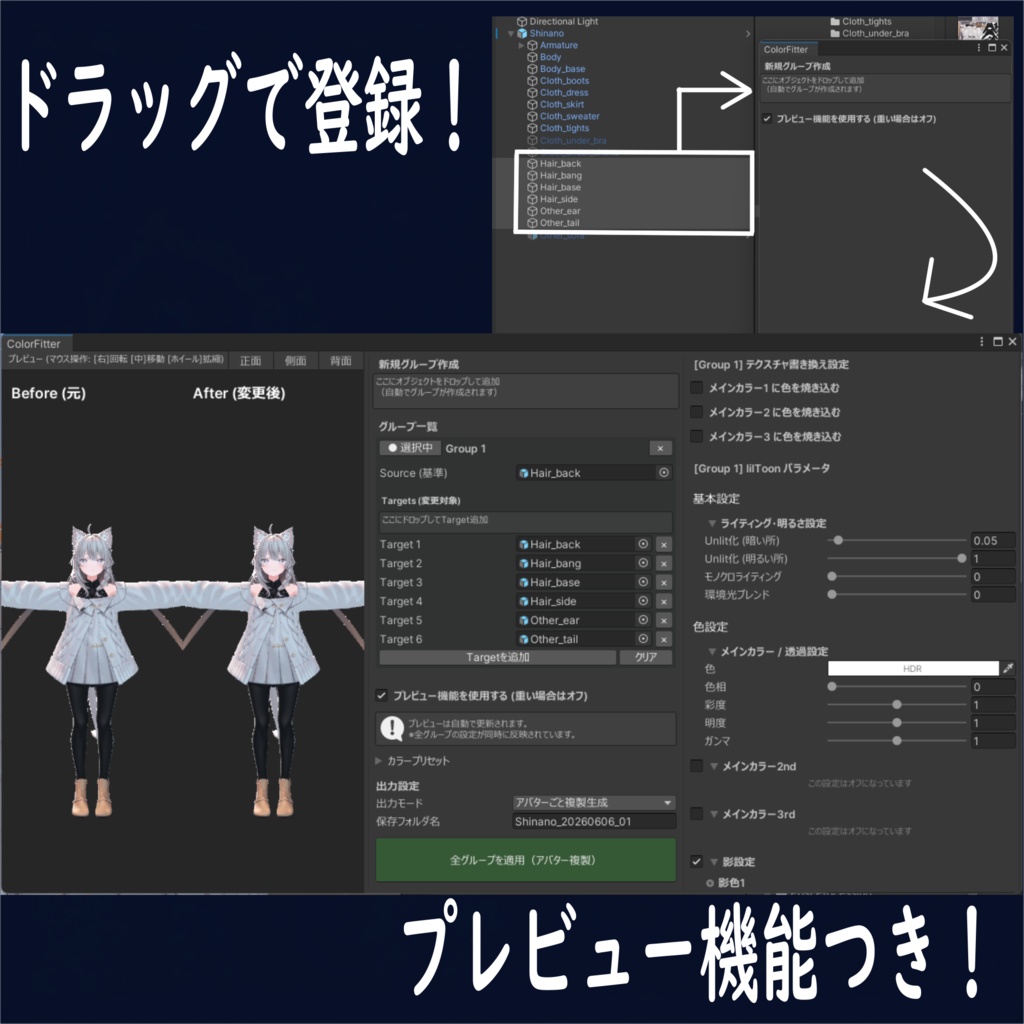Click Unlit化 (暗い所) value field 0.05
The image size is (1024, 1024).
point(993,540)
